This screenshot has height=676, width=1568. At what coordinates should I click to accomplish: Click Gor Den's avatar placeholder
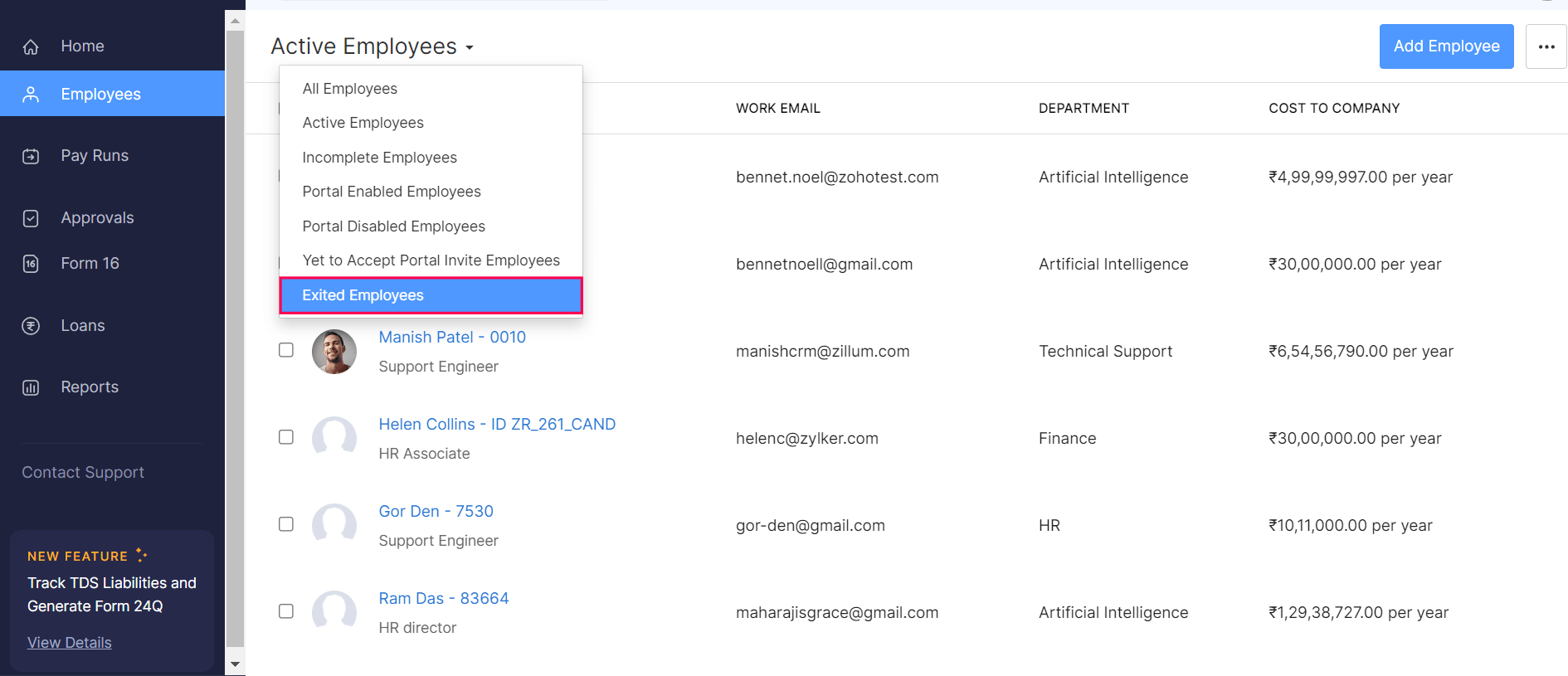pos(334,526)
